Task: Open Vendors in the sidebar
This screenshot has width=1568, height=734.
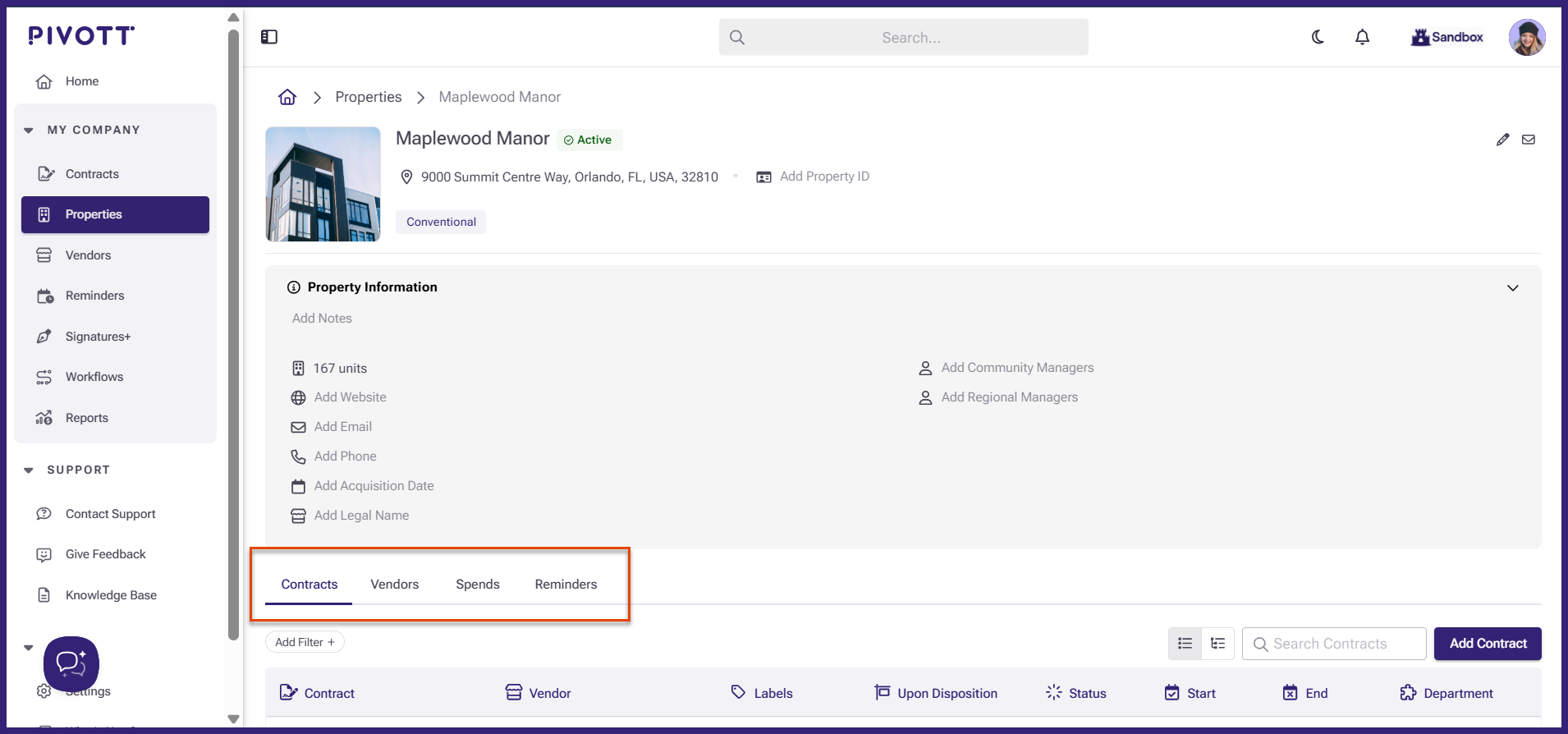Action: coord(115,255)
